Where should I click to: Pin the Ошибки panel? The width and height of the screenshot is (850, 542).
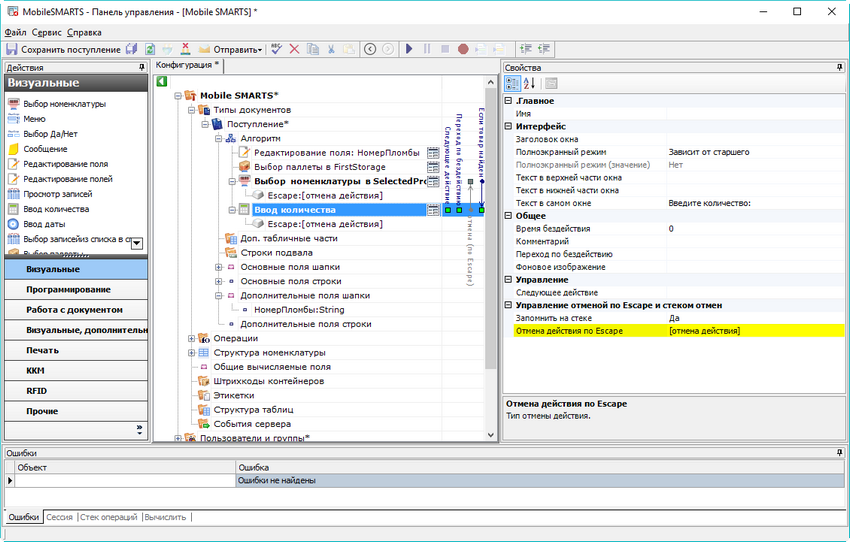coord(840,453)
